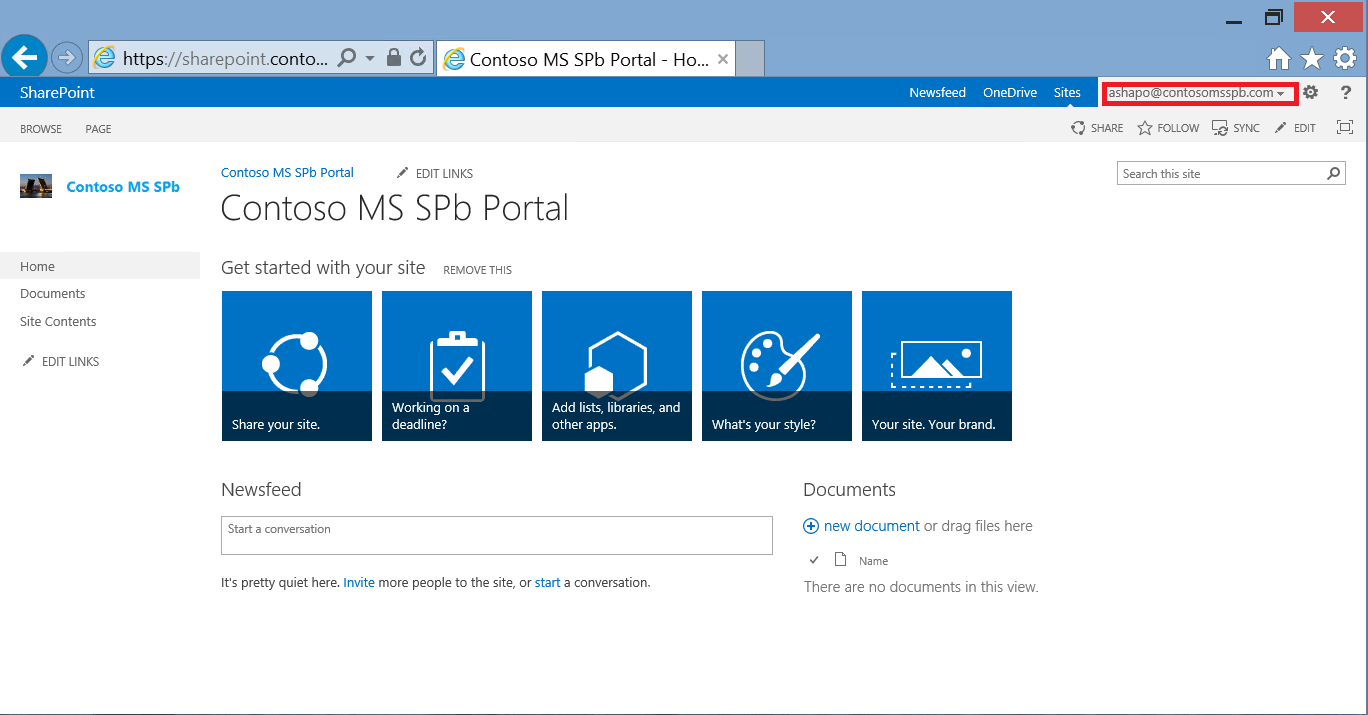This screenshot has height=715, width=1368.
Task: Open the Working on a deadline tile
Action: coord(457,366)
